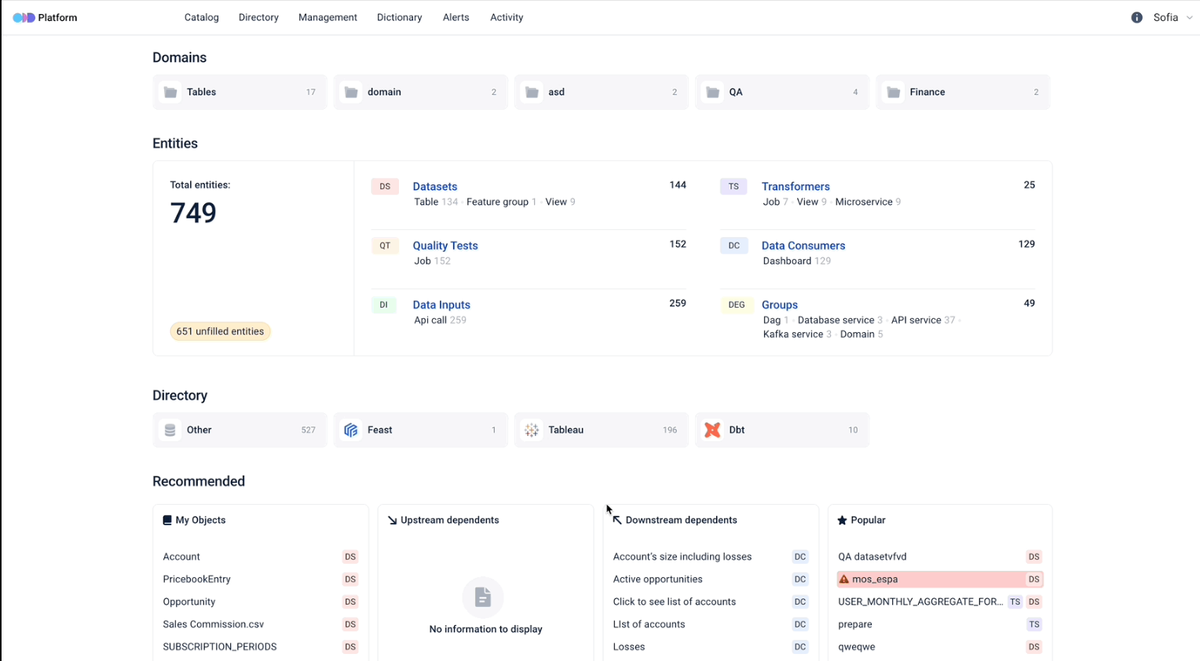
Task: Filter Groups by Database service 3
Action: point(840,320)
